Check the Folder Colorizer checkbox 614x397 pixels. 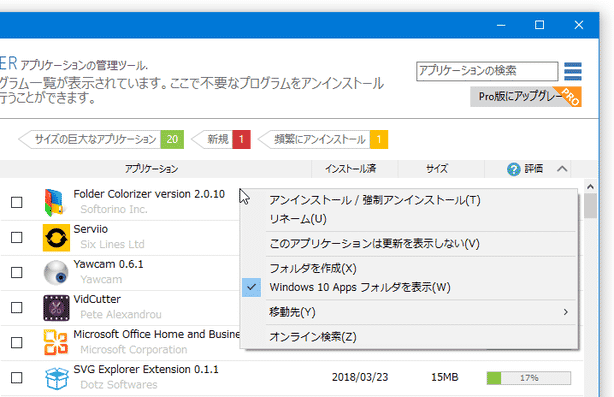click(16, 202)
